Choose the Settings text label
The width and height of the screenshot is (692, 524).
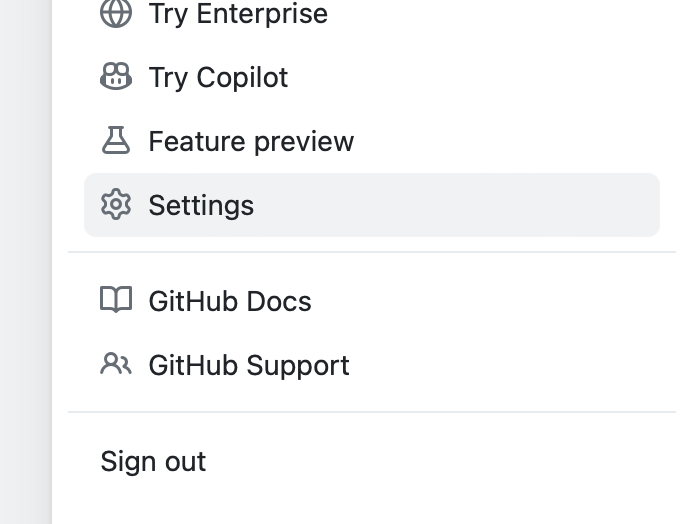[x=201, y=205]
